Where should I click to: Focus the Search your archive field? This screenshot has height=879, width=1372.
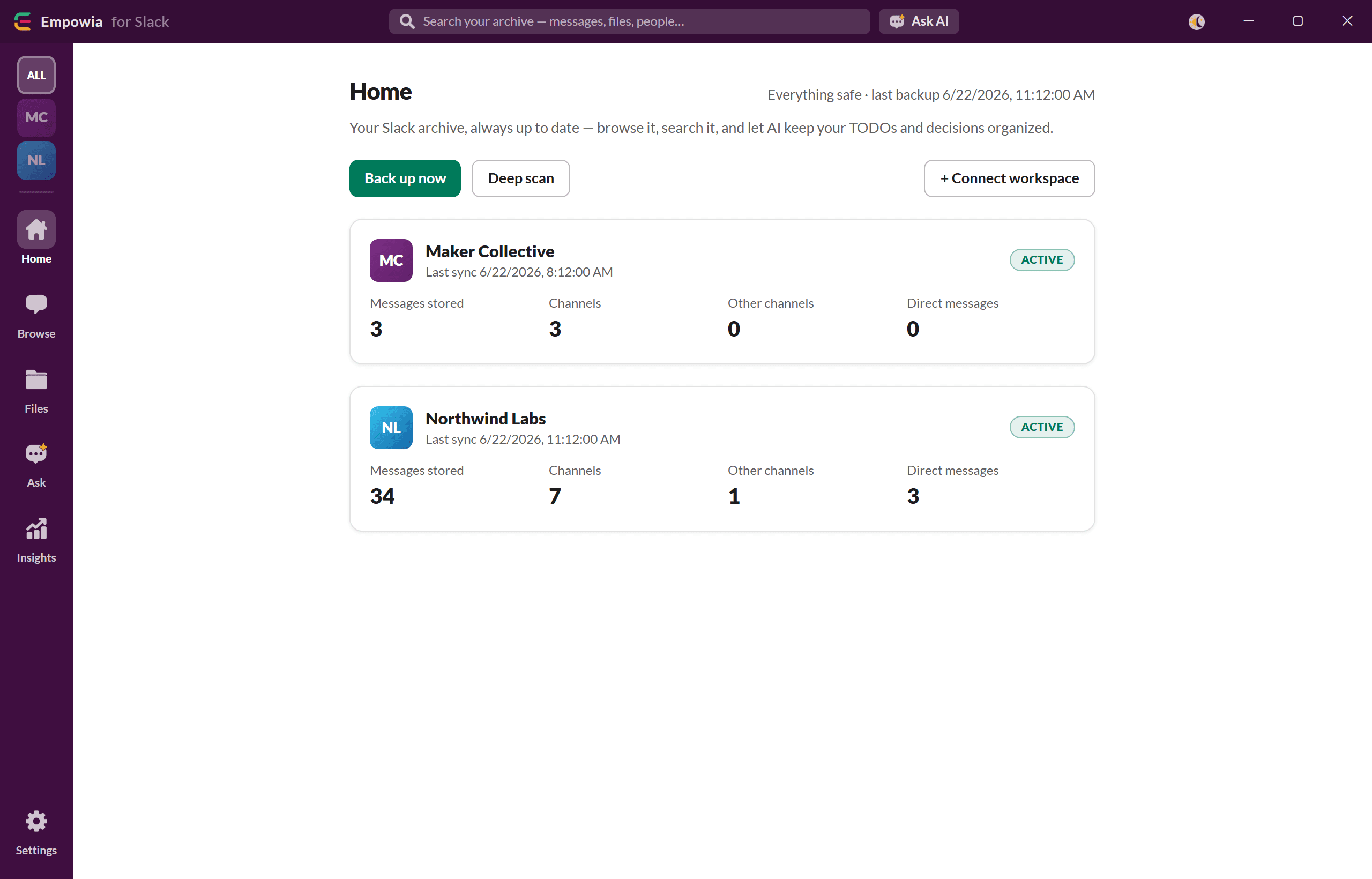[x=630, y=21]
